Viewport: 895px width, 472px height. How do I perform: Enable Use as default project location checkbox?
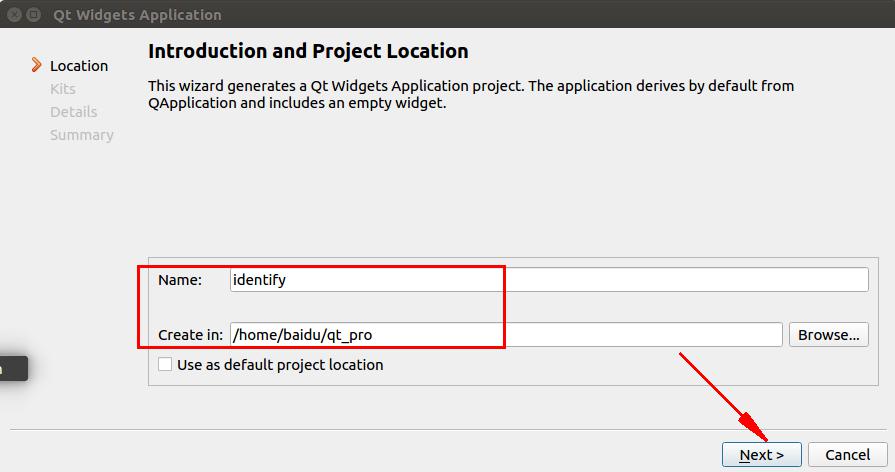point(165,365)
